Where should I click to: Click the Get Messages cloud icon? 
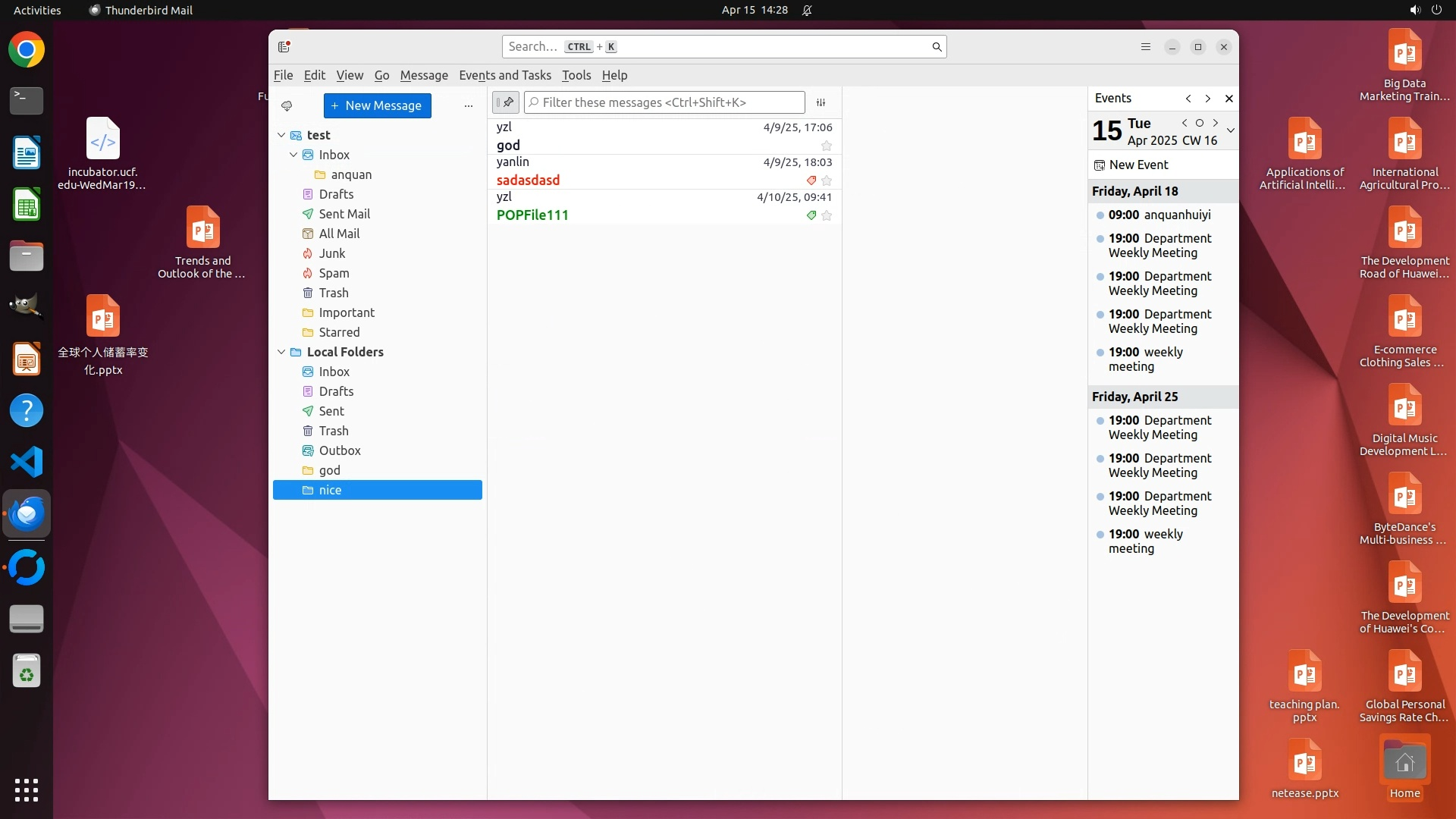(x=287, y=106)
